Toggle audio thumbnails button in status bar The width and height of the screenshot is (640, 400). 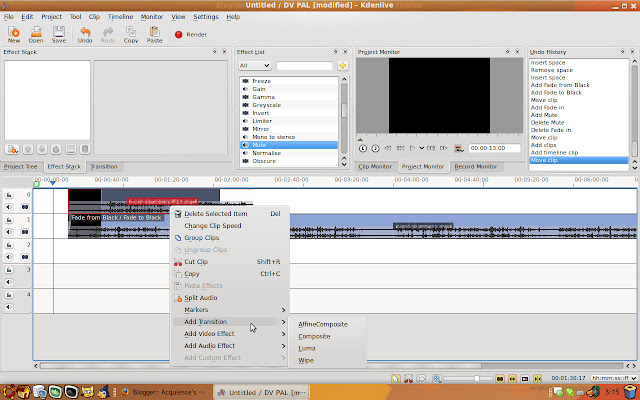tap(512, 379)
